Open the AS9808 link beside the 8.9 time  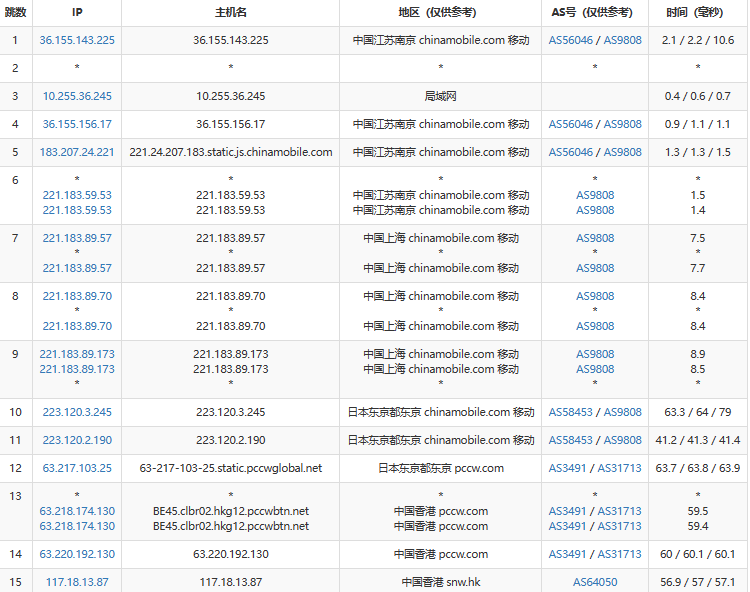(x=595, y=354)
